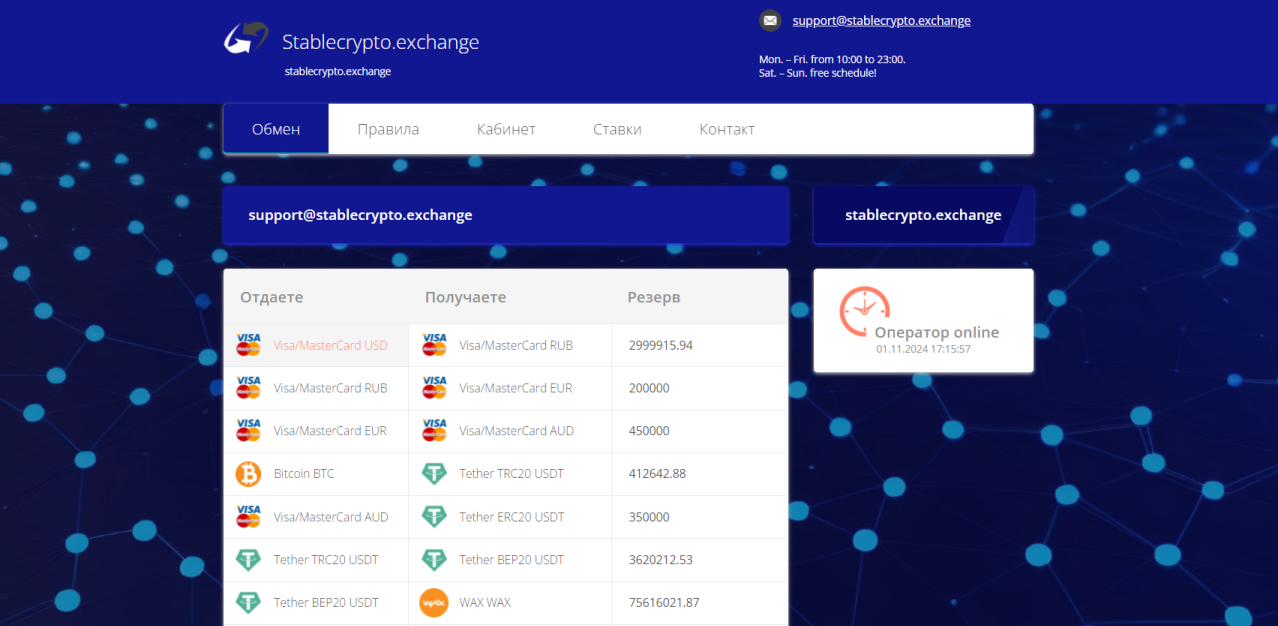The height and width of the screenshot is (626, 1278).
Task: Click the WAX coin icon
Action: point(433,602)
